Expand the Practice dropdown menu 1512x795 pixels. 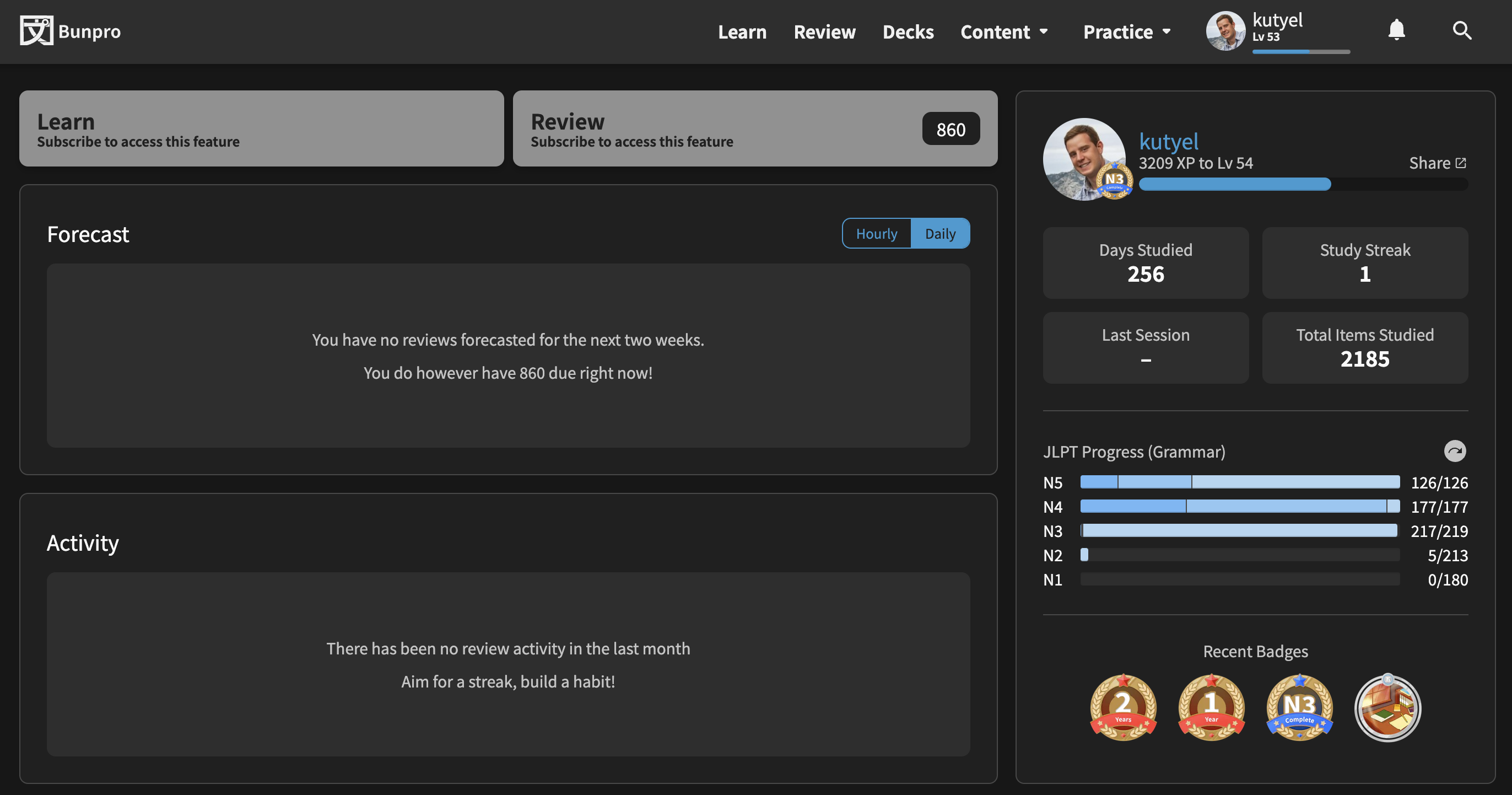[x=1126, y=32]
